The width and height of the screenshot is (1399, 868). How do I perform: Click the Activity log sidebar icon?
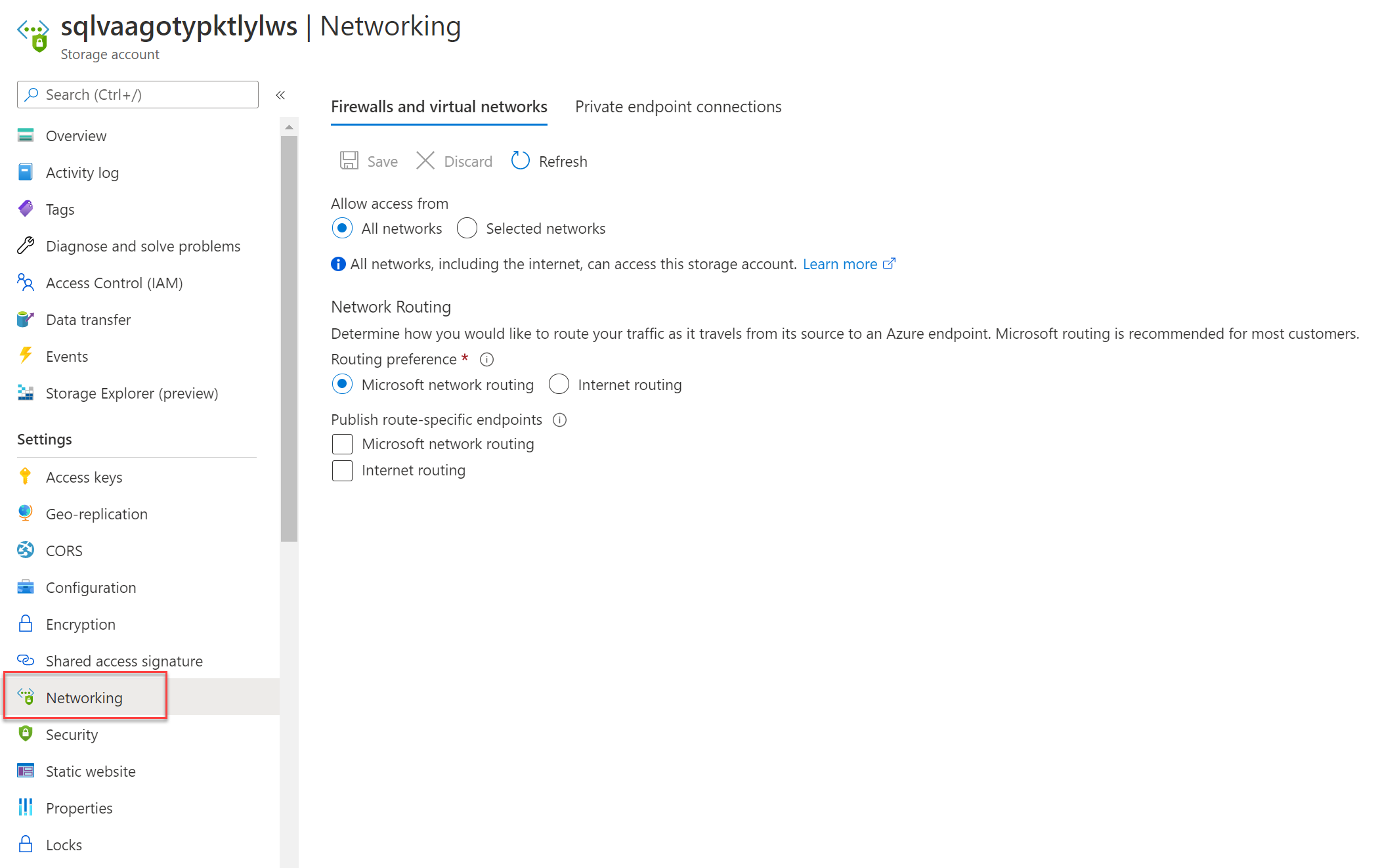click(27, 172)
